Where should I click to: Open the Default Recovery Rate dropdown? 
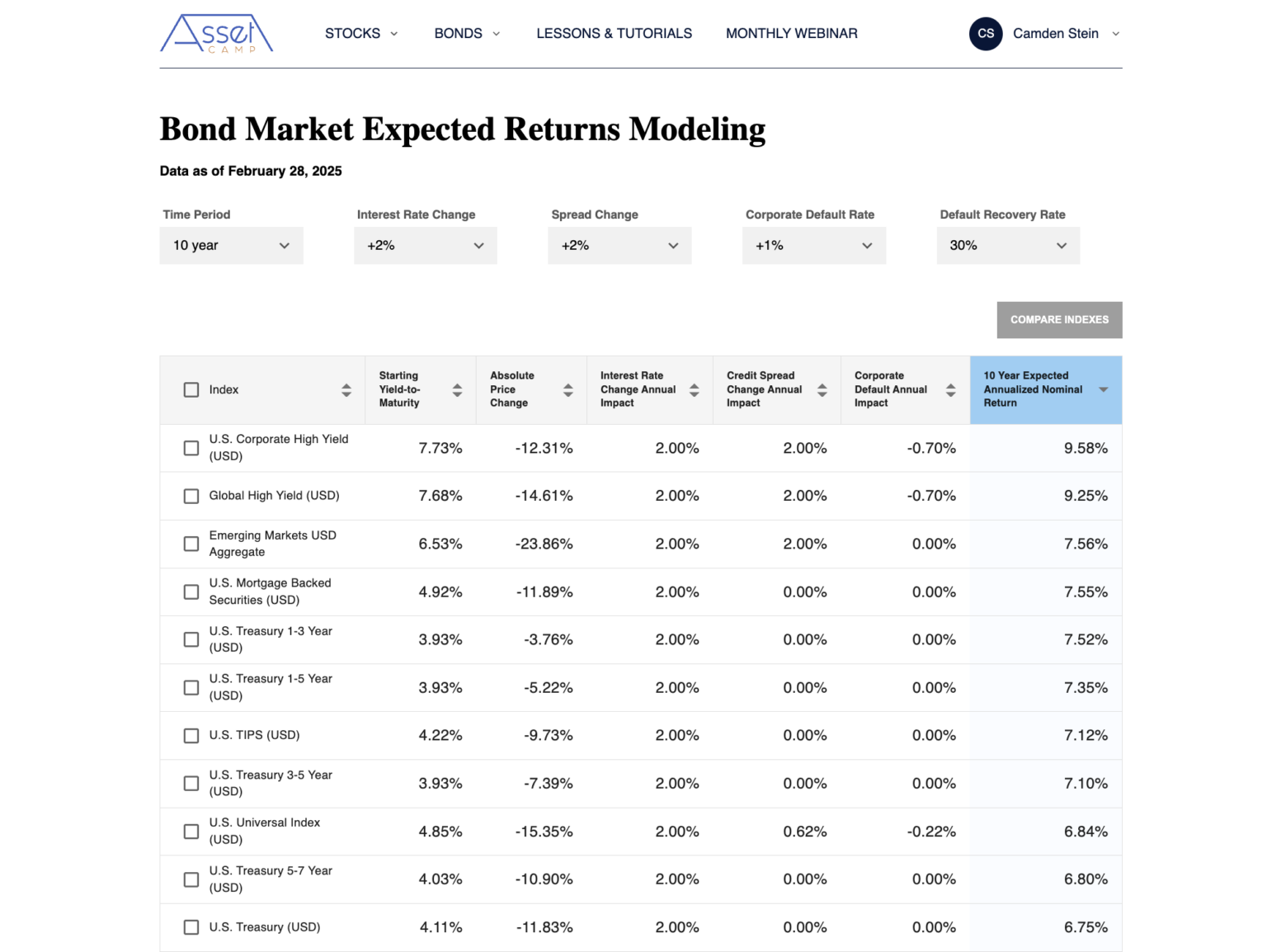(1008, 245)
